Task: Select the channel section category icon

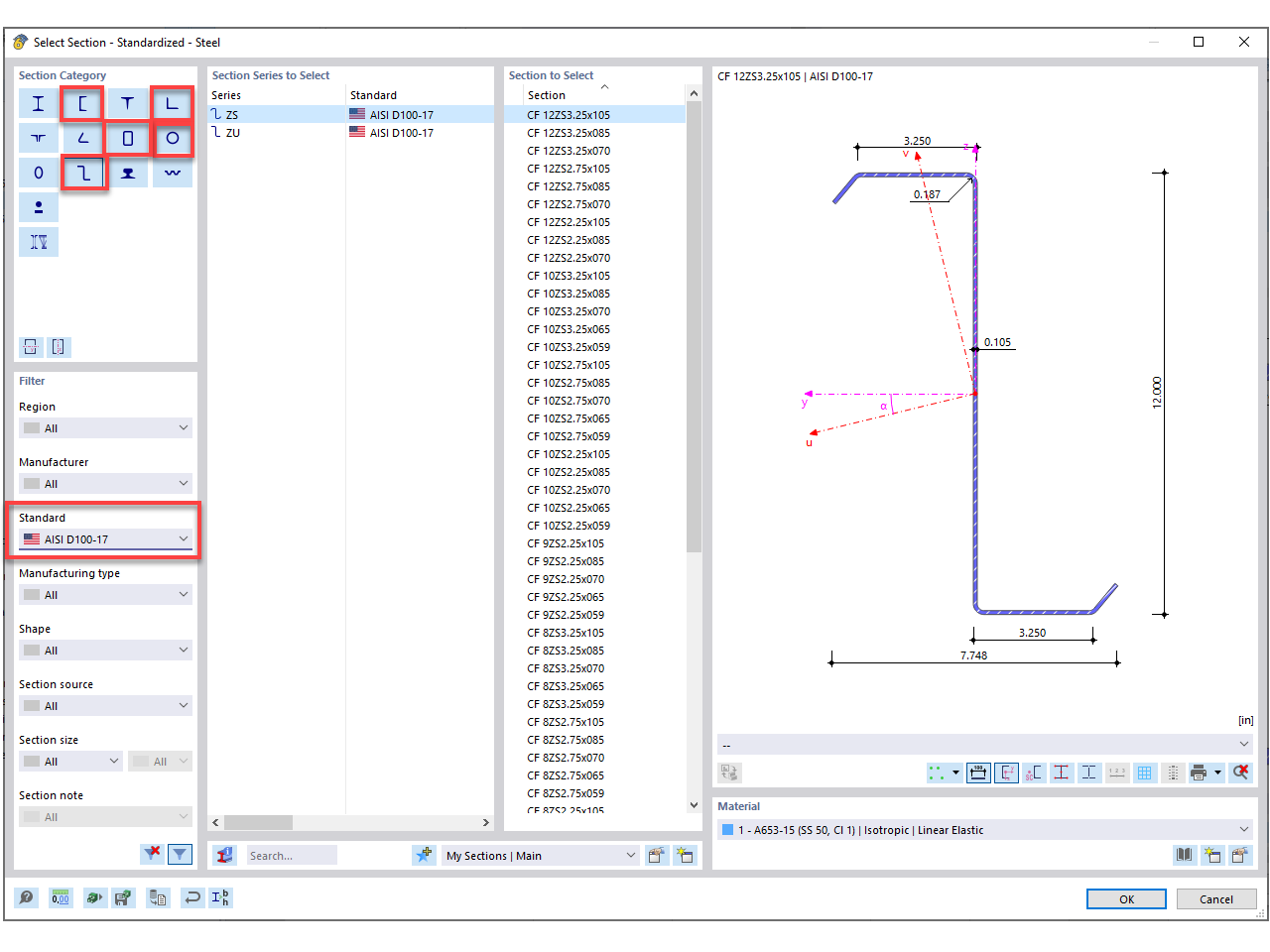Action: coord(82,103)
